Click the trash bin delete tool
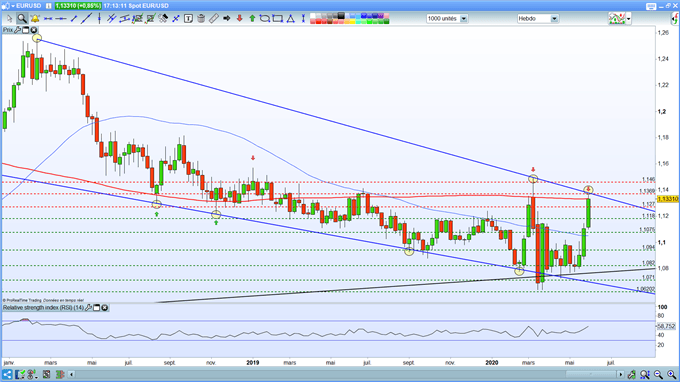This screenshot has width=680, height=382. click(x=201, y=19)
